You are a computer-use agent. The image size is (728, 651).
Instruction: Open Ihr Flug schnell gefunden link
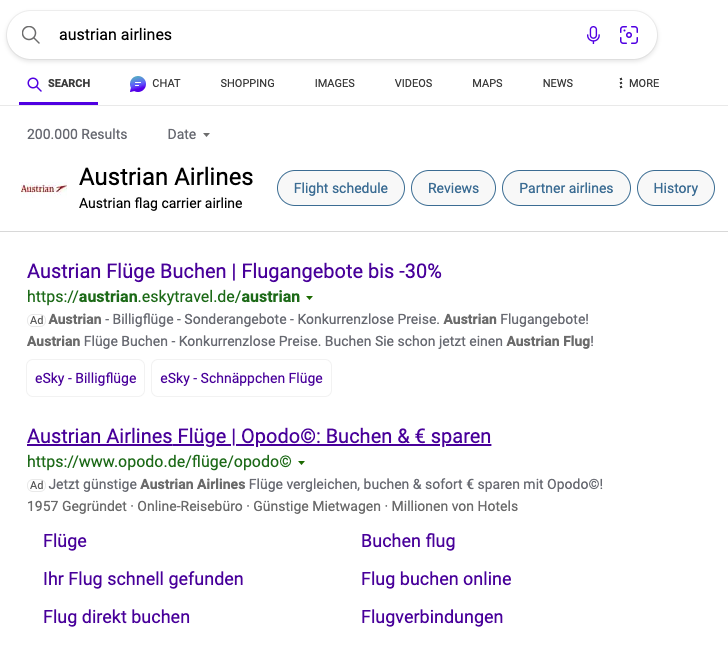(143, 579)
